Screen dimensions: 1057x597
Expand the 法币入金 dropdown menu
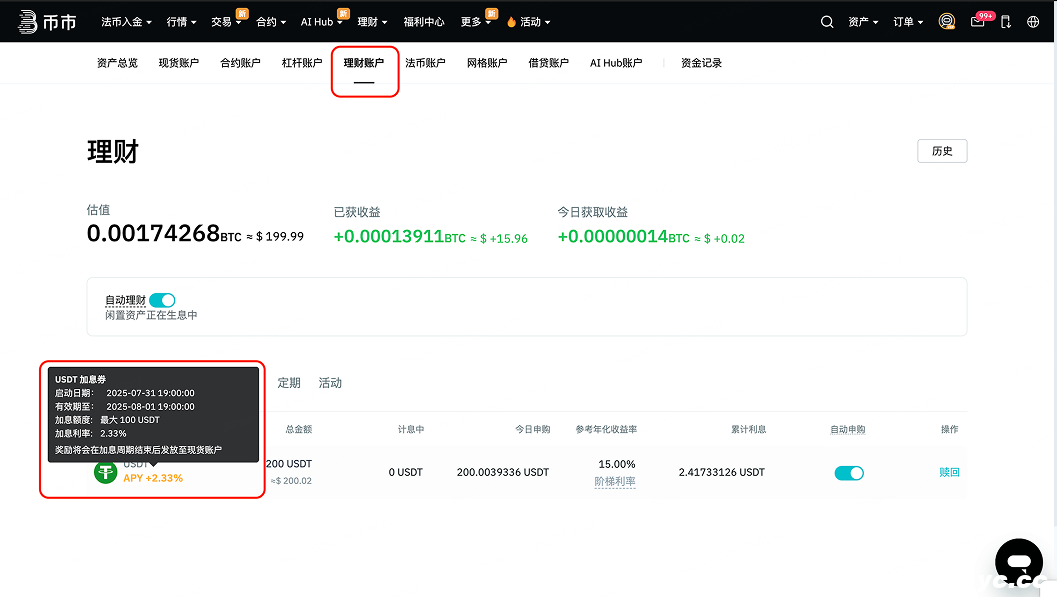pos(126,22)
